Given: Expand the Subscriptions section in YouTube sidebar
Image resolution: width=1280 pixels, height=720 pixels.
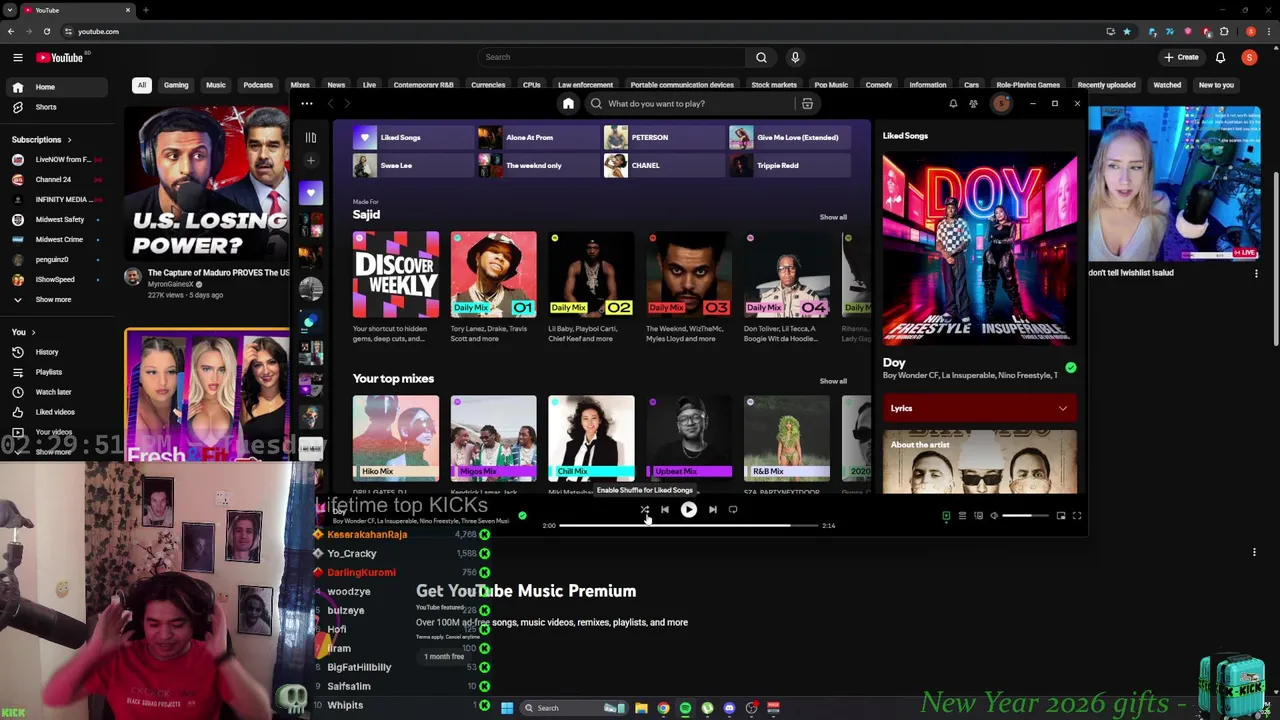Looking at the screenshot, I should point(41,139).
